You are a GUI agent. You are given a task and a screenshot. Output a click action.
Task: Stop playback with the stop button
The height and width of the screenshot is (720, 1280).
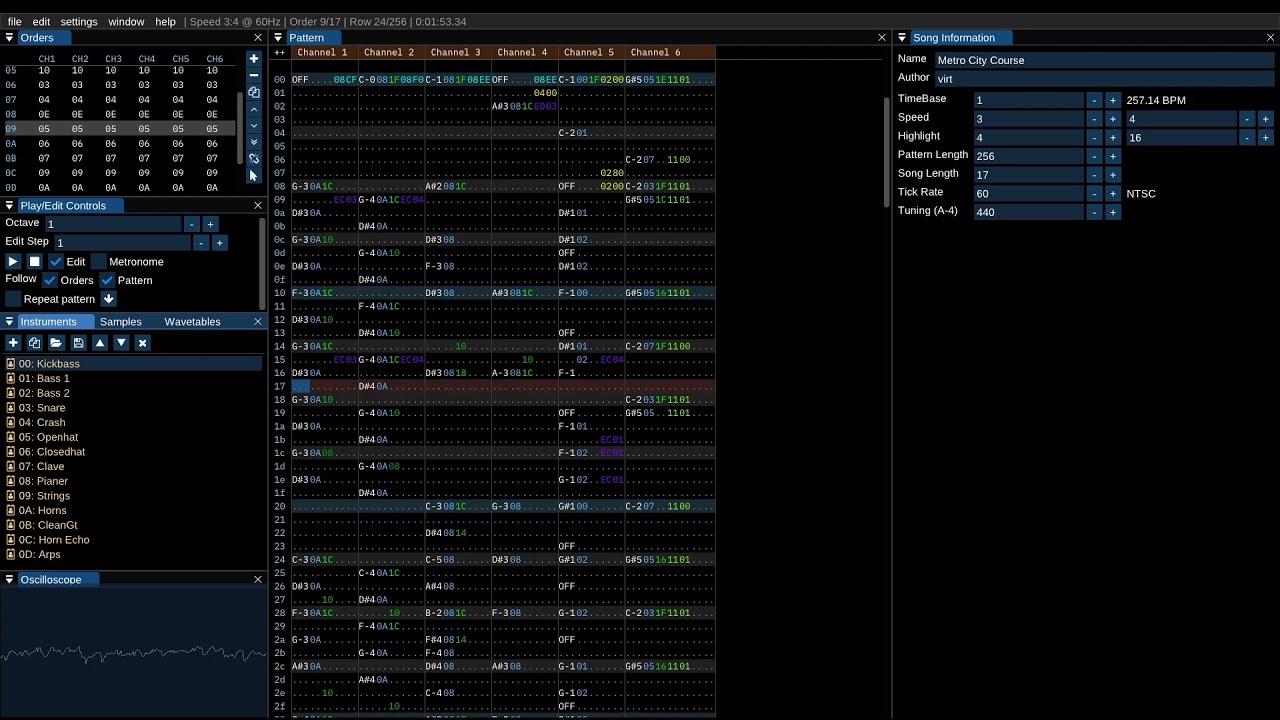[x=34, y=261]
